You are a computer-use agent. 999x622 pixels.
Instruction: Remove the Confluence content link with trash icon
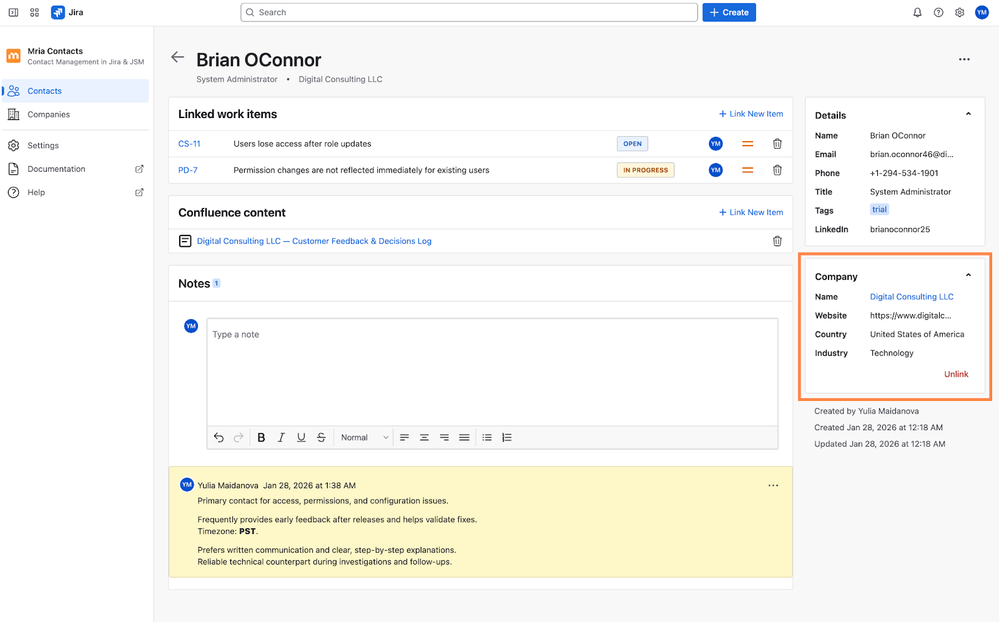(x=777, y=241)
